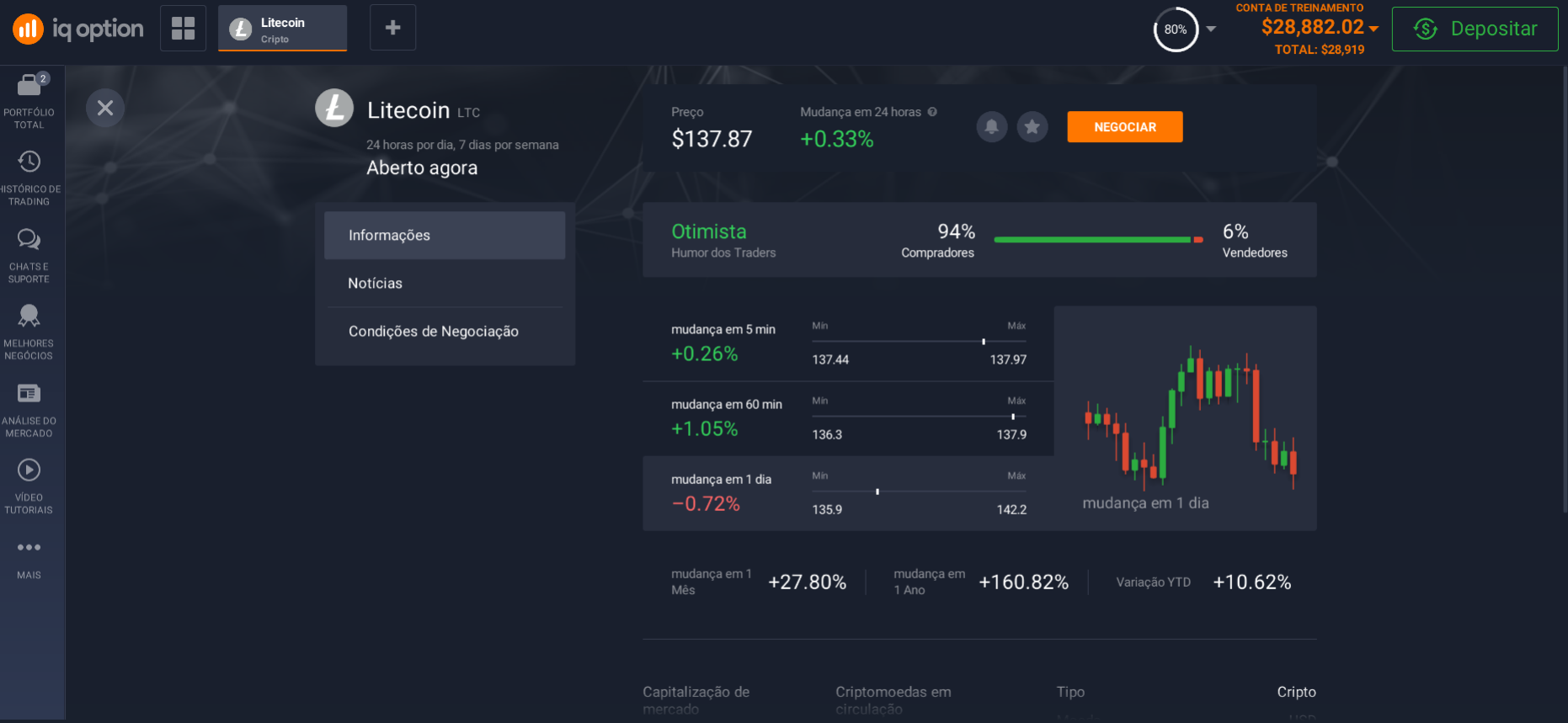Viewport: 1568px width, 723px height.
Task: Open Histórico de Trading
Action: point(29,178)
